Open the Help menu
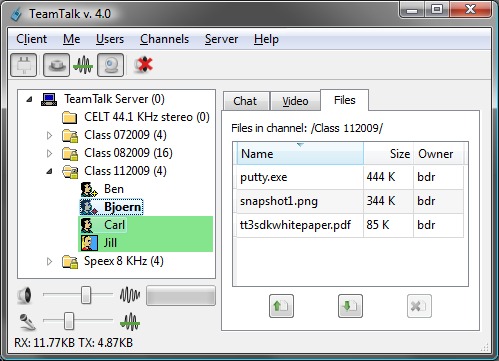This screenshot has width=499, height=361. (266, 39)
